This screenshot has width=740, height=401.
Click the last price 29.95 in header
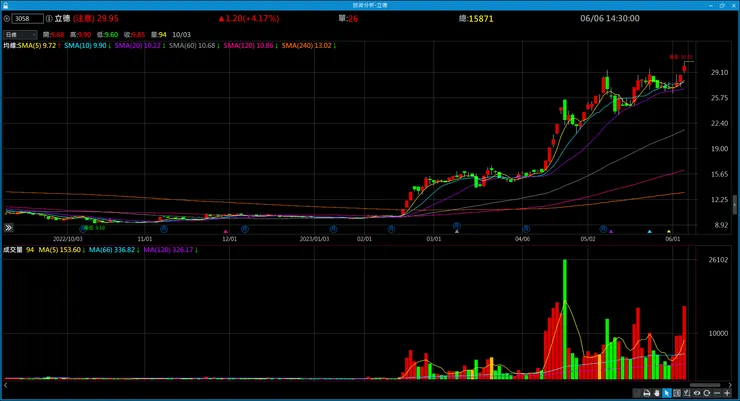108,18
